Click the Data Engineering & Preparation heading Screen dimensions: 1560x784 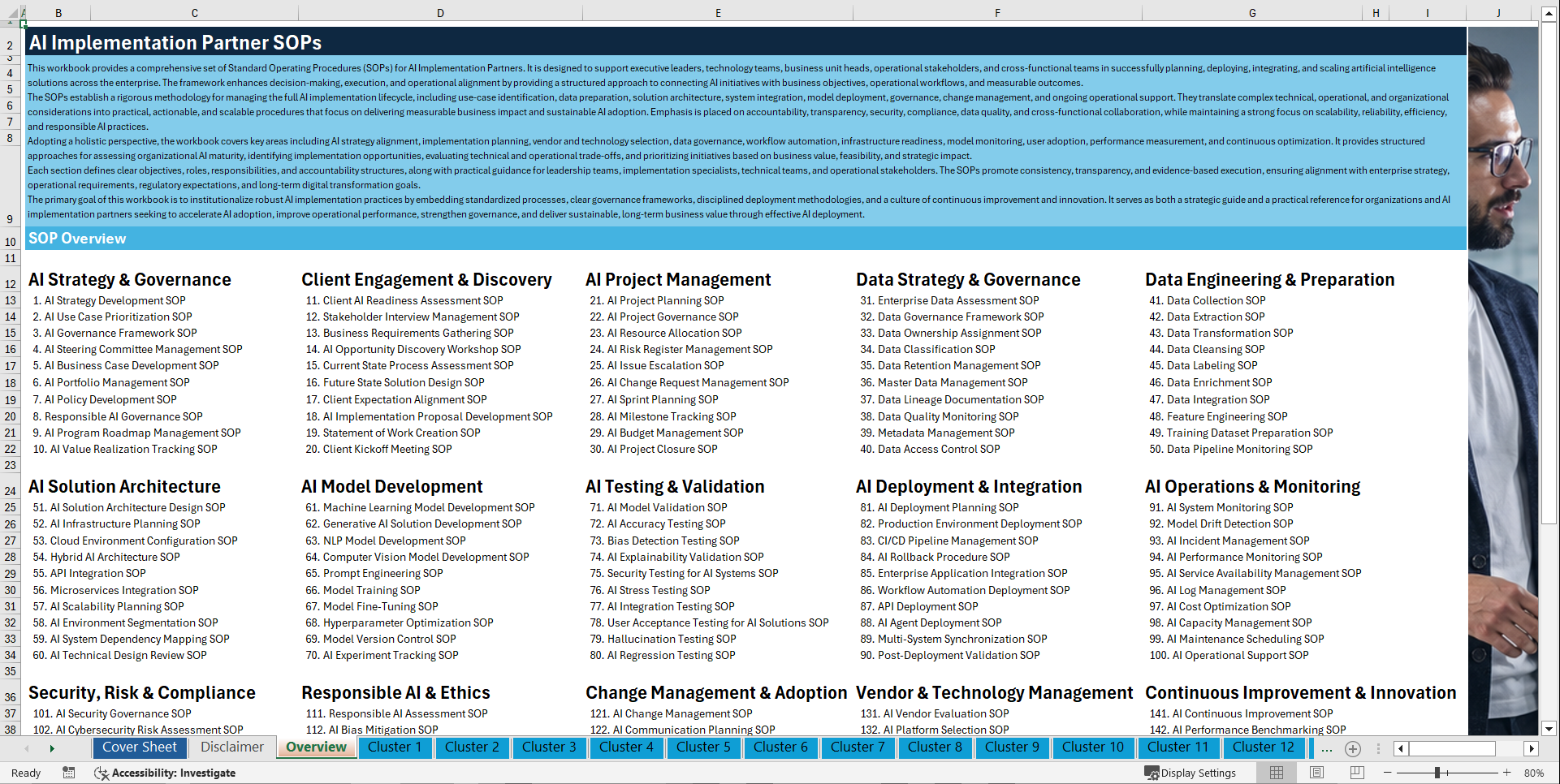[1269, 280]
